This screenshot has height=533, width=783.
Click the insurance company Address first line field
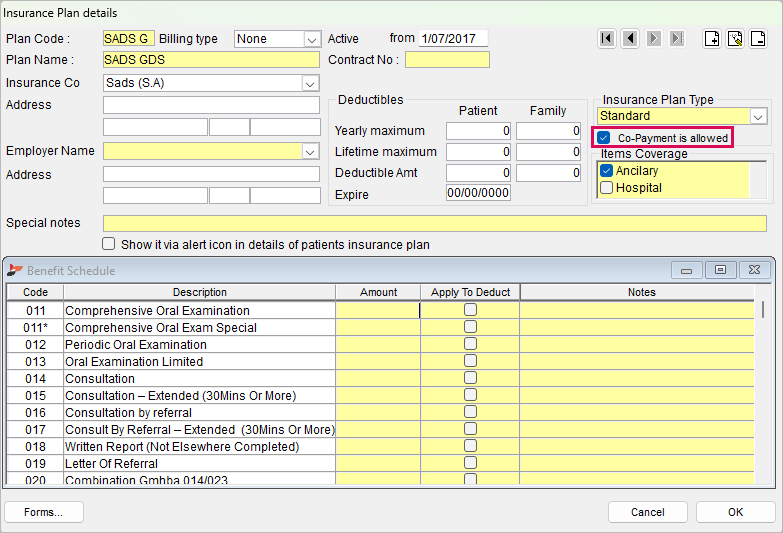coord(211,105)
